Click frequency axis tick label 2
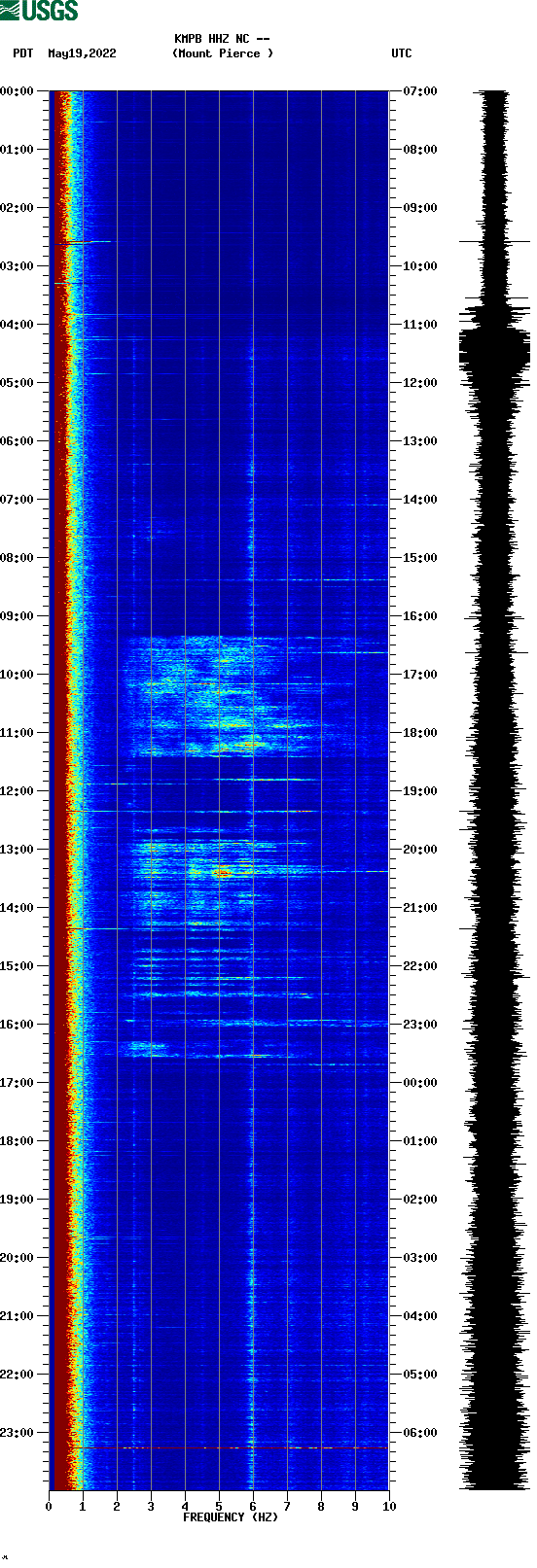The width and height of the screenshot is (537, 1568). pyautogui.click(x=117, y=1507)
